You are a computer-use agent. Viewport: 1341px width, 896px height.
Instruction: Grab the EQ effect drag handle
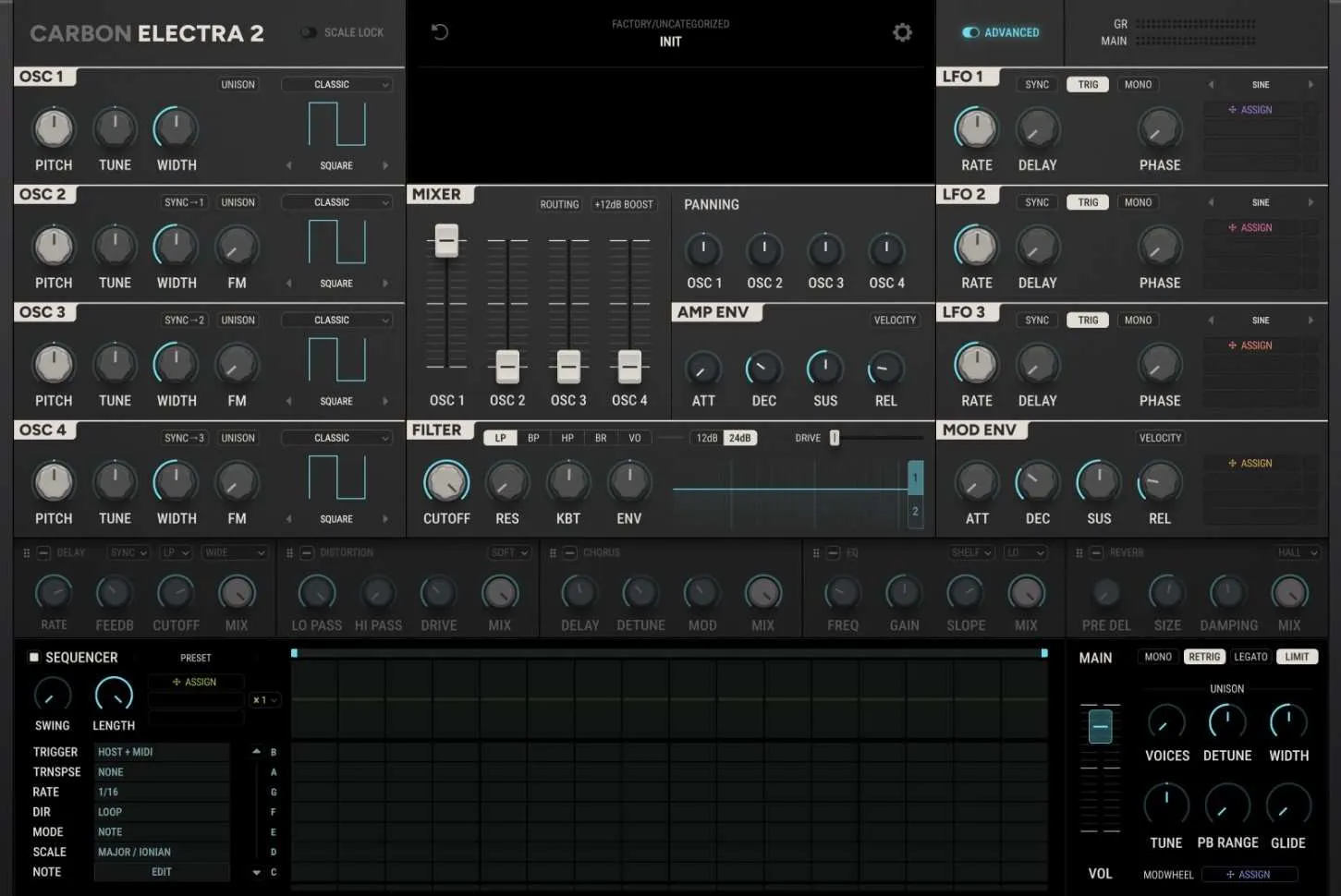pyautogui.click(x=816, y=552)
